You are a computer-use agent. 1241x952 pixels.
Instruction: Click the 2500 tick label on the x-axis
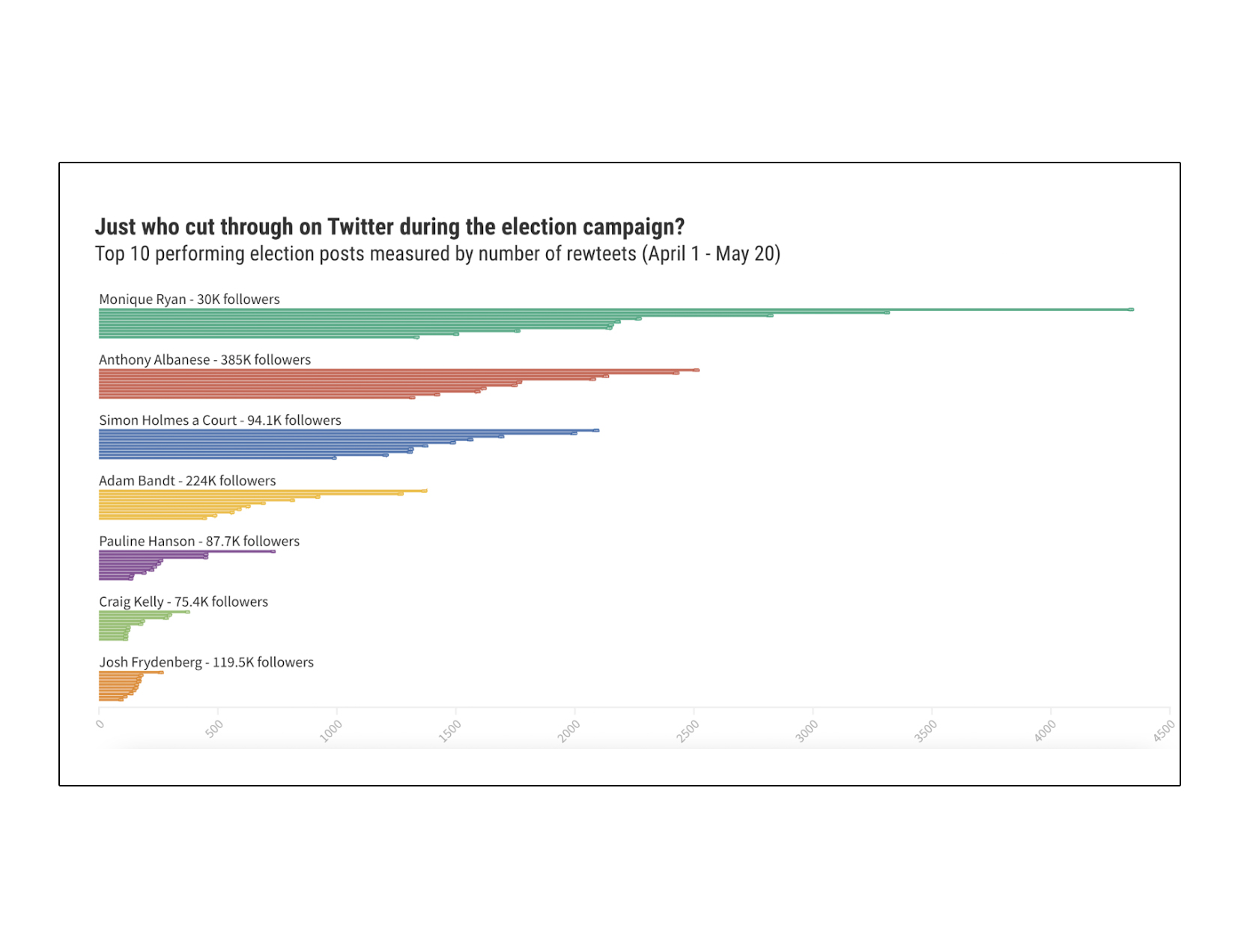pyautogui.click(x=688, y=730)
